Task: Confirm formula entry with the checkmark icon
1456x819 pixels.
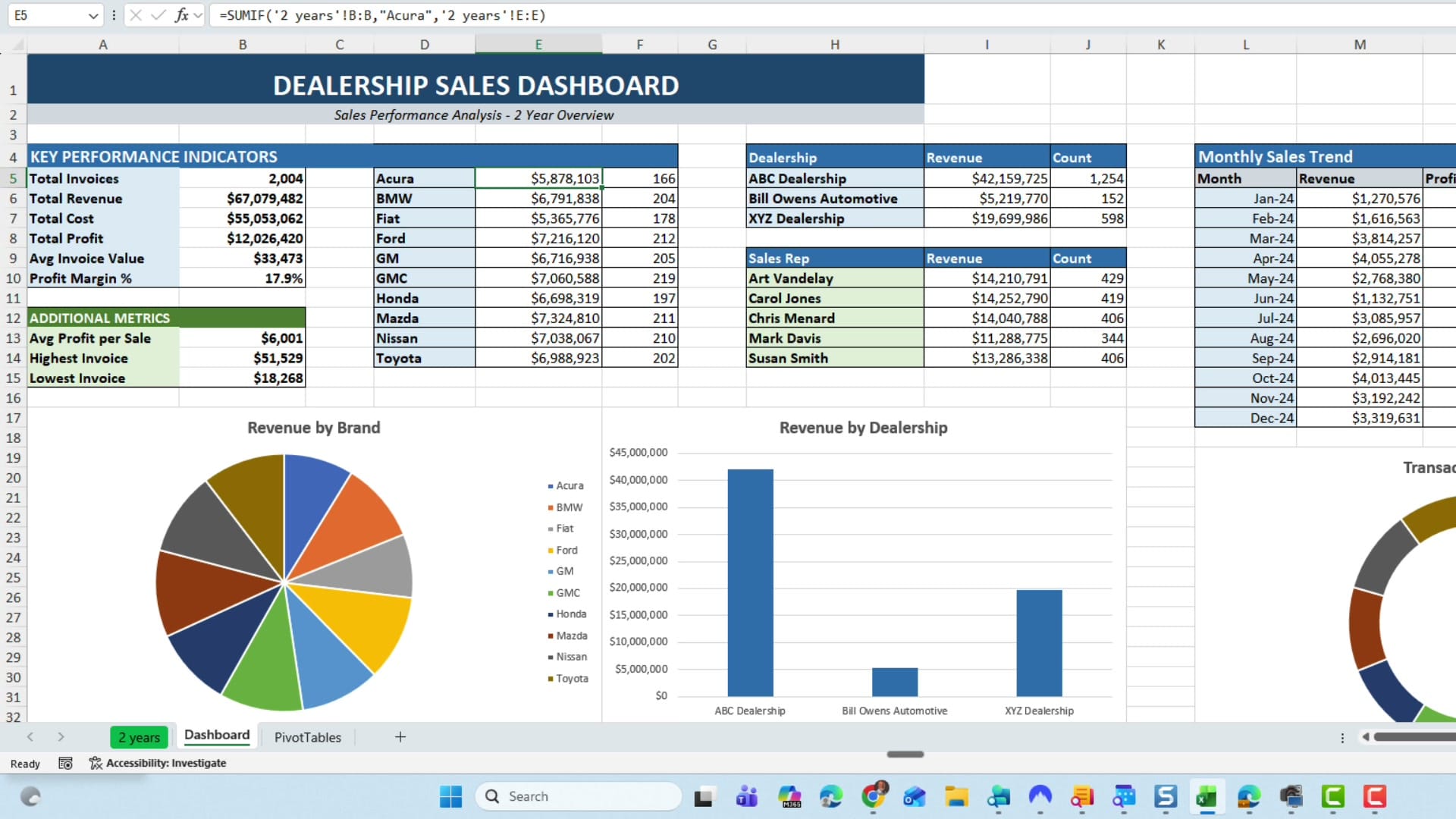Action: point(157,14)
